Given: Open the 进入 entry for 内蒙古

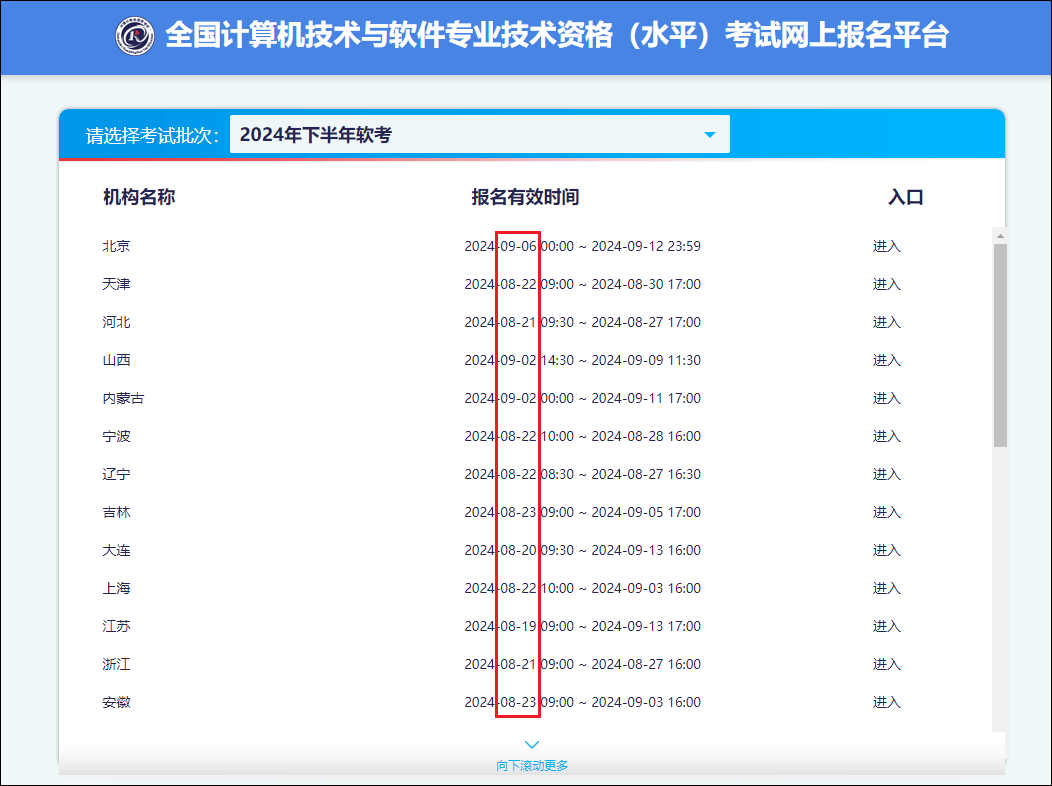Looking at the screenshot, I should tap(886, 397).
